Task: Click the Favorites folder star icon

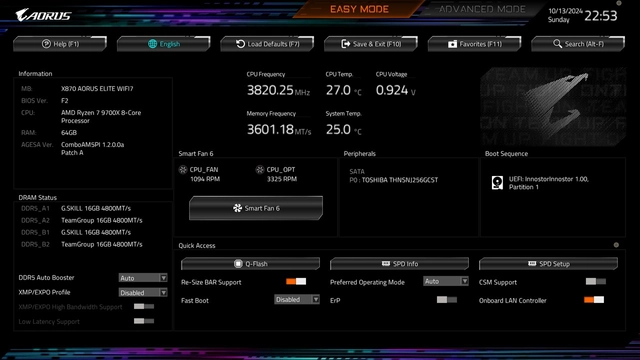Action: point(452,44)
